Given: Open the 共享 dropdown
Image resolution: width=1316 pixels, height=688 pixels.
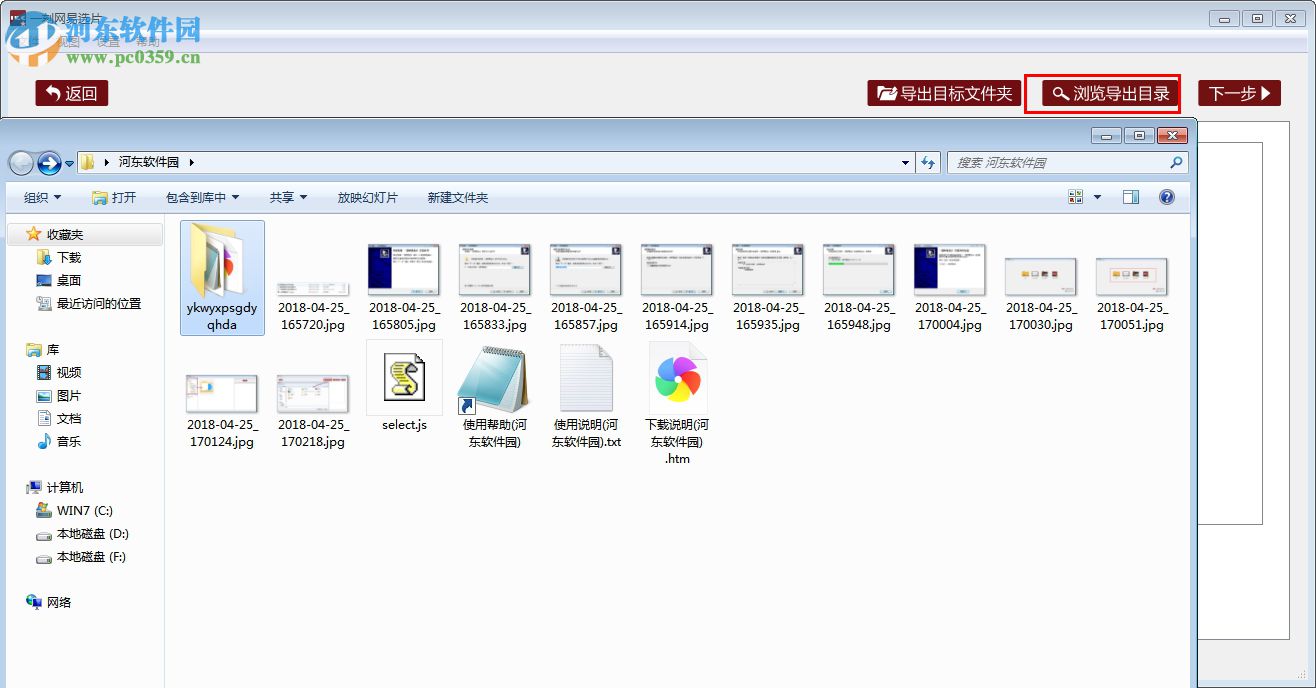Looking at the screenshot, I should click(x=287, y=197).
